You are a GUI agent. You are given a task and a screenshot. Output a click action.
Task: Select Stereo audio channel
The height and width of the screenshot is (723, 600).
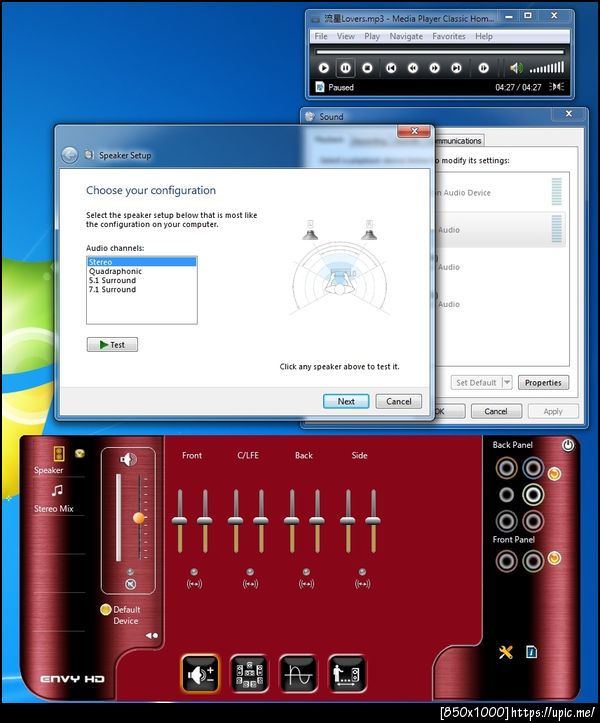(x=142, y=262)
